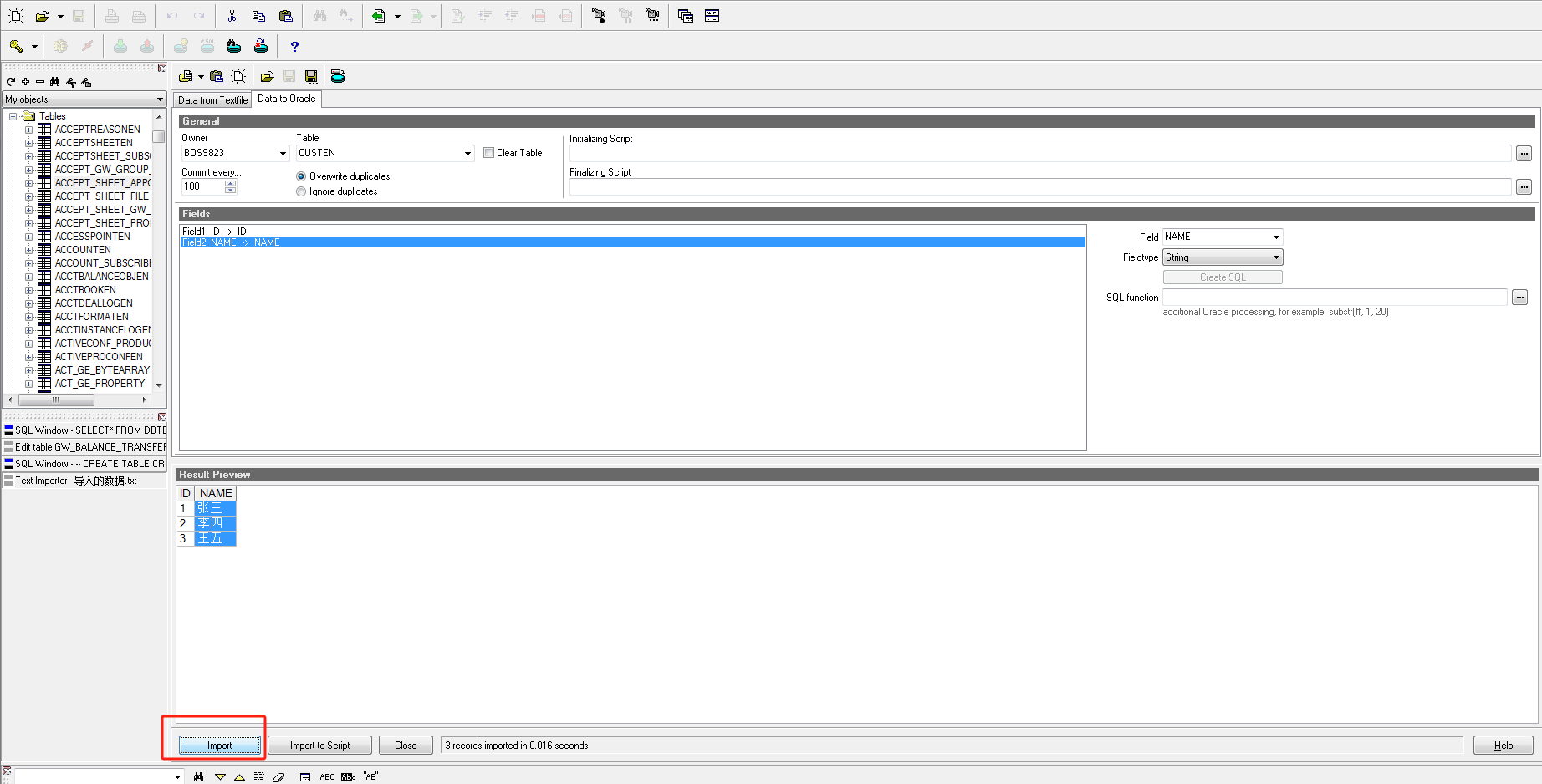This screenshot has width=1542, height=784.
Task: Click the Paste clipboard icon in main toolbar
Action: [x=285, y=16]
